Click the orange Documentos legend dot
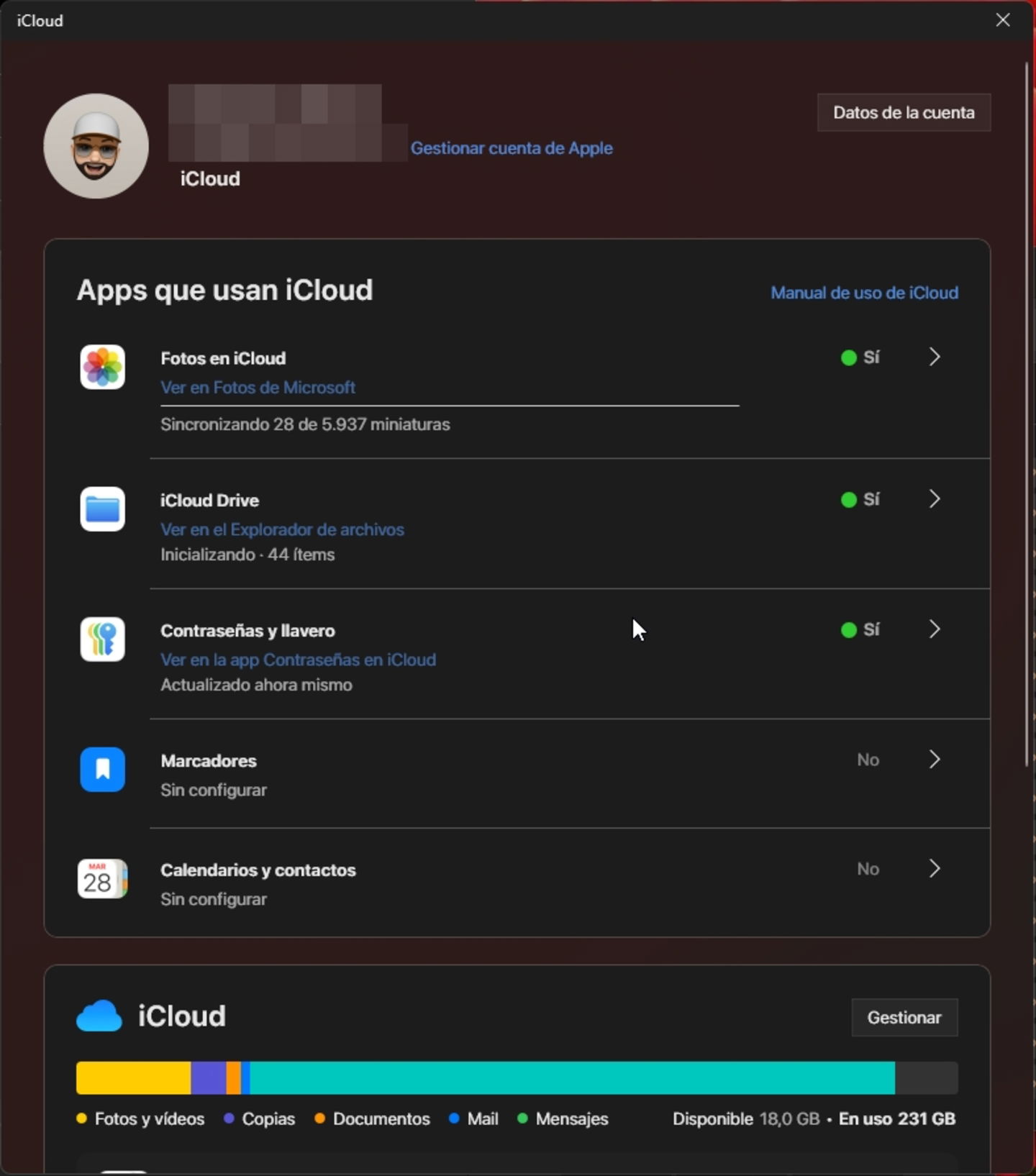 (319, 1118)
